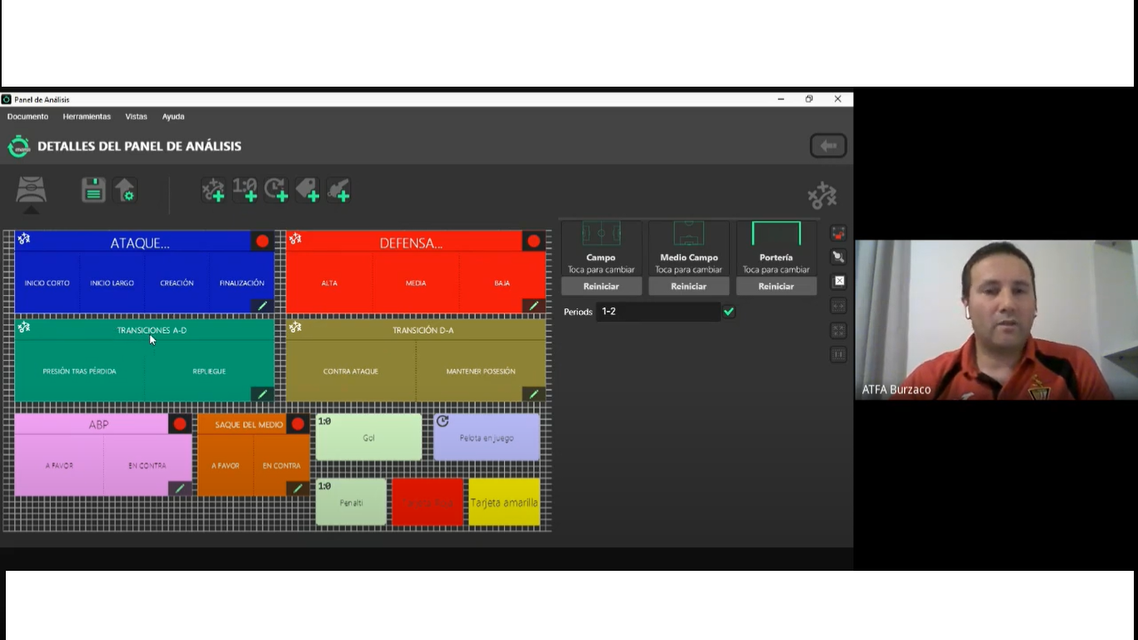Viewport: 1138px width, 640px height.
Task: Tap Campo field selector to change
Action: (x=601, y=248)
